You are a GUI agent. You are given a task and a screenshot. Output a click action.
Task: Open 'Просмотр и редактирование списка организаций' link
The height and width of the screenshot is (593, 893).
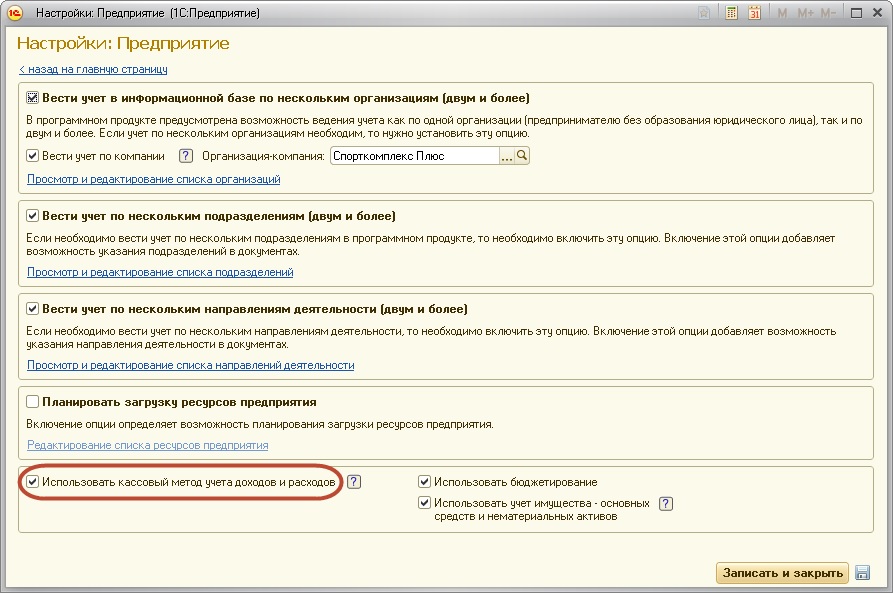154,179
